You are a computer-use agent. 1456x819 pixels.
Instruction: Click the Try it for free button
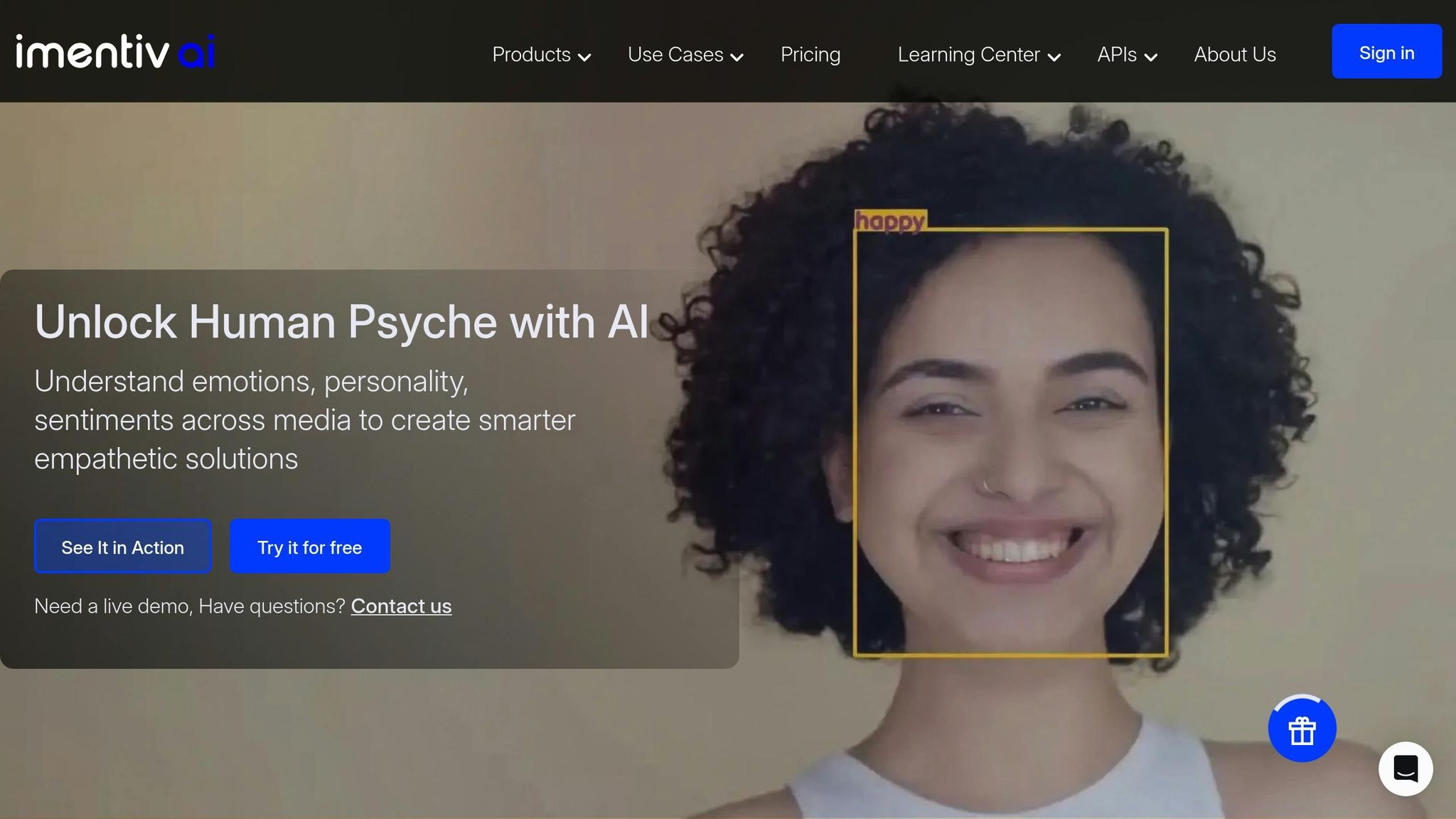pos(309,547)
